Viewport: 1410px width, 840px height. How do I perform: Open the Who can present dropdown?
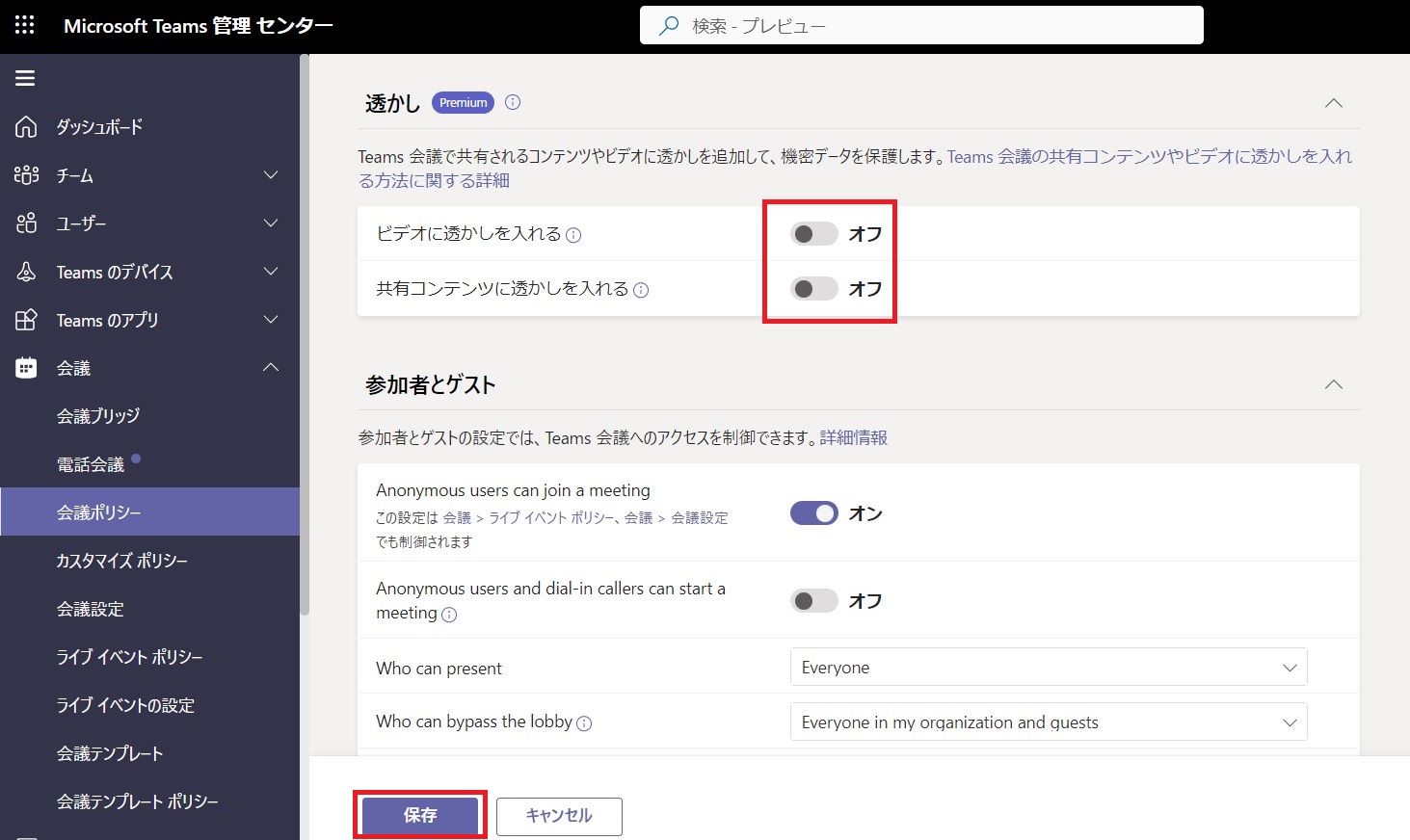click(x=1049, y=668)
